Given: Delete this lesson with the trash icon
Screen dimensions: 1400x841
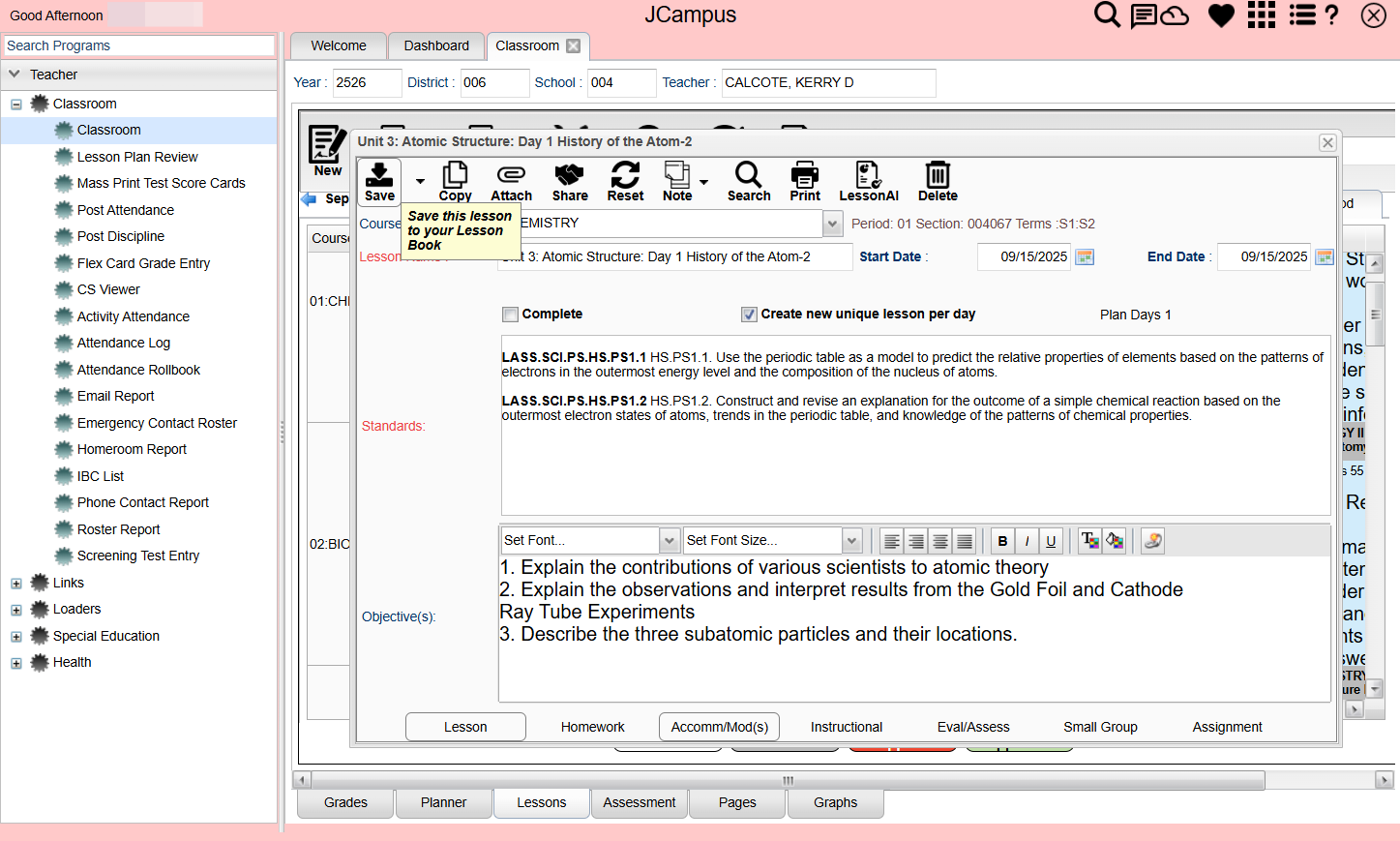Looking at the screenshot, I should (x=938, y=181).
